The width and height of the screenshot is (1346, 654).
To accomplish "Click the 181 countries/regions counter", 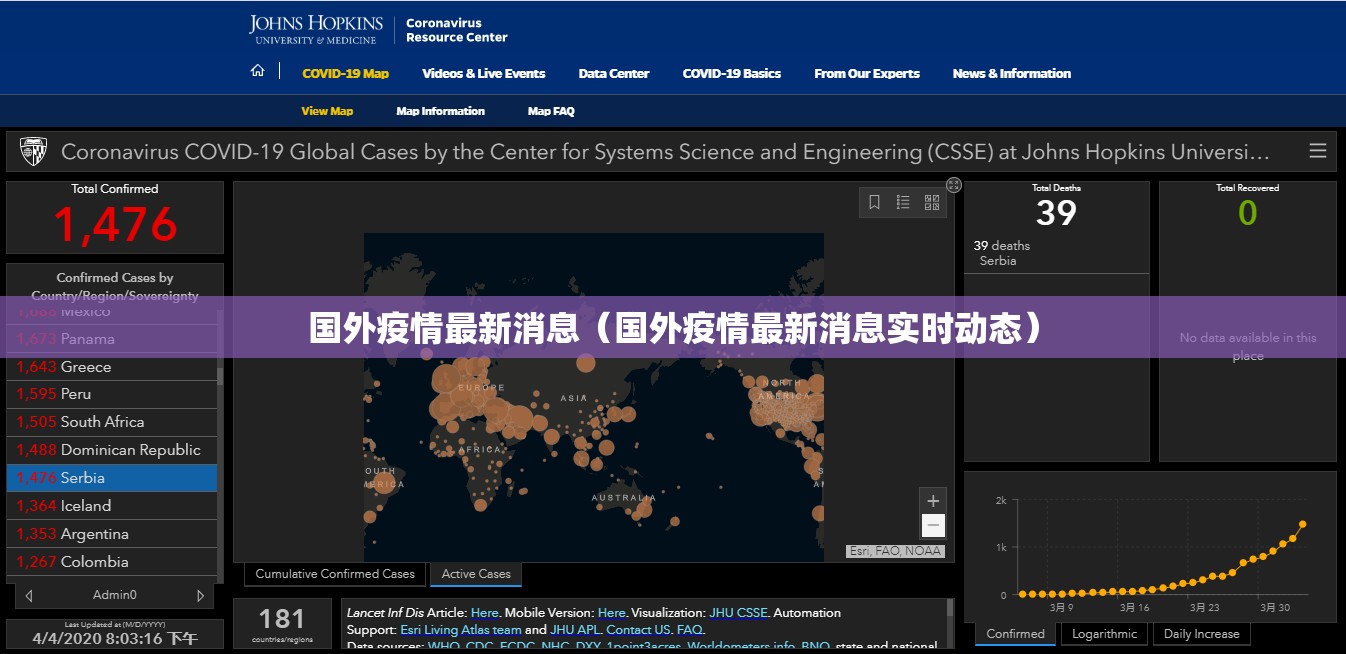I will (x=282, y=623).
